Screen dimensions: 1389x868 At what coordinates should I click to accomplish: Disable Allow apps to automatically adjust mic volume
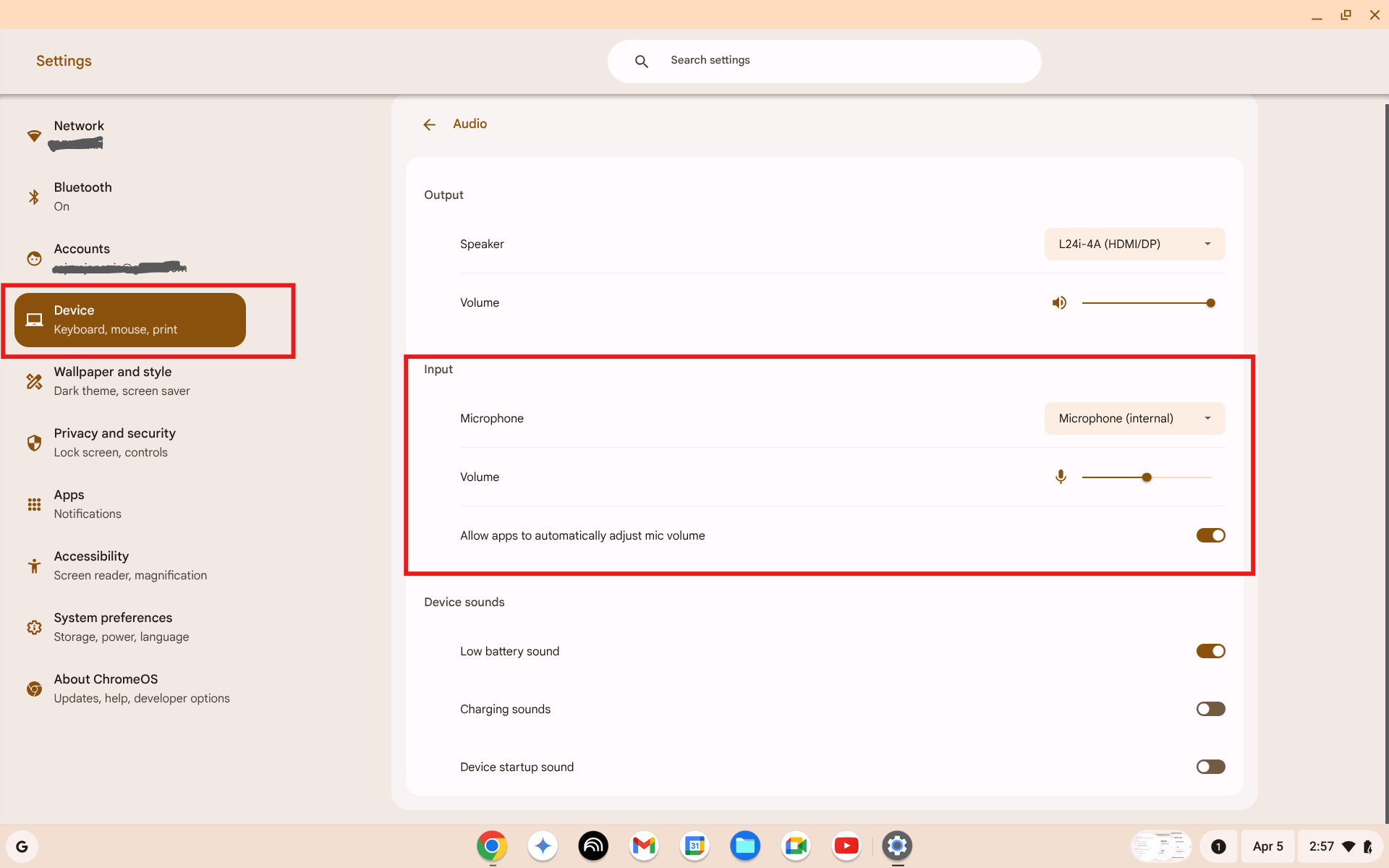point(1210,535)
